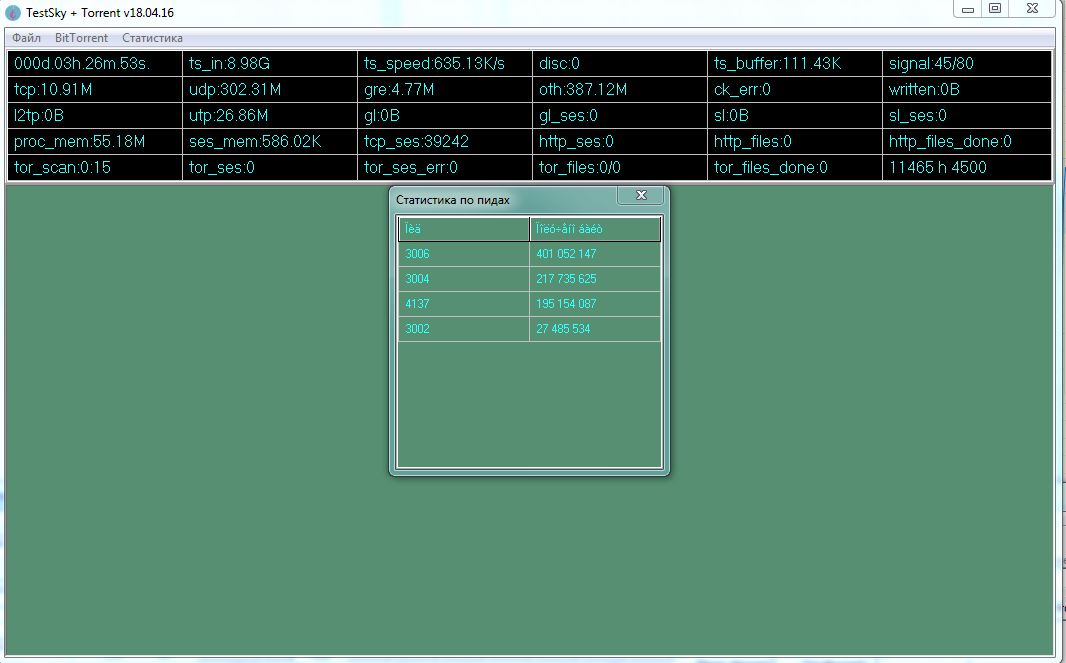This screenshot has width=1066, height=663.
Task: Open the Файл menu
Action: click(x=26, y=38)
